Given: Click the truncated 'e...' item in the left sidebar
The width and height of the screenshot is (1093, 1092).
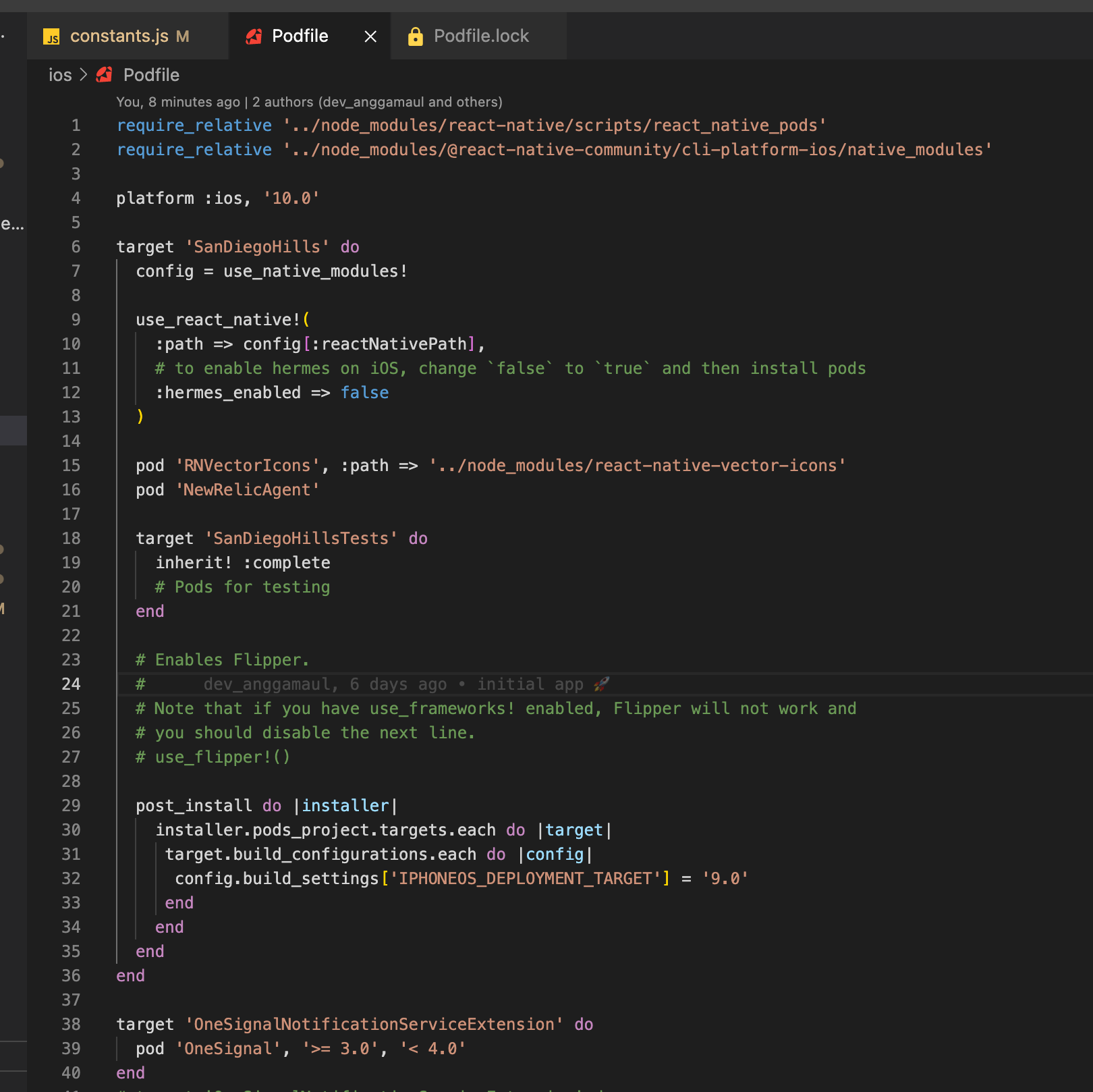Looking at the screenshot, I should click(x=12, y=225).
